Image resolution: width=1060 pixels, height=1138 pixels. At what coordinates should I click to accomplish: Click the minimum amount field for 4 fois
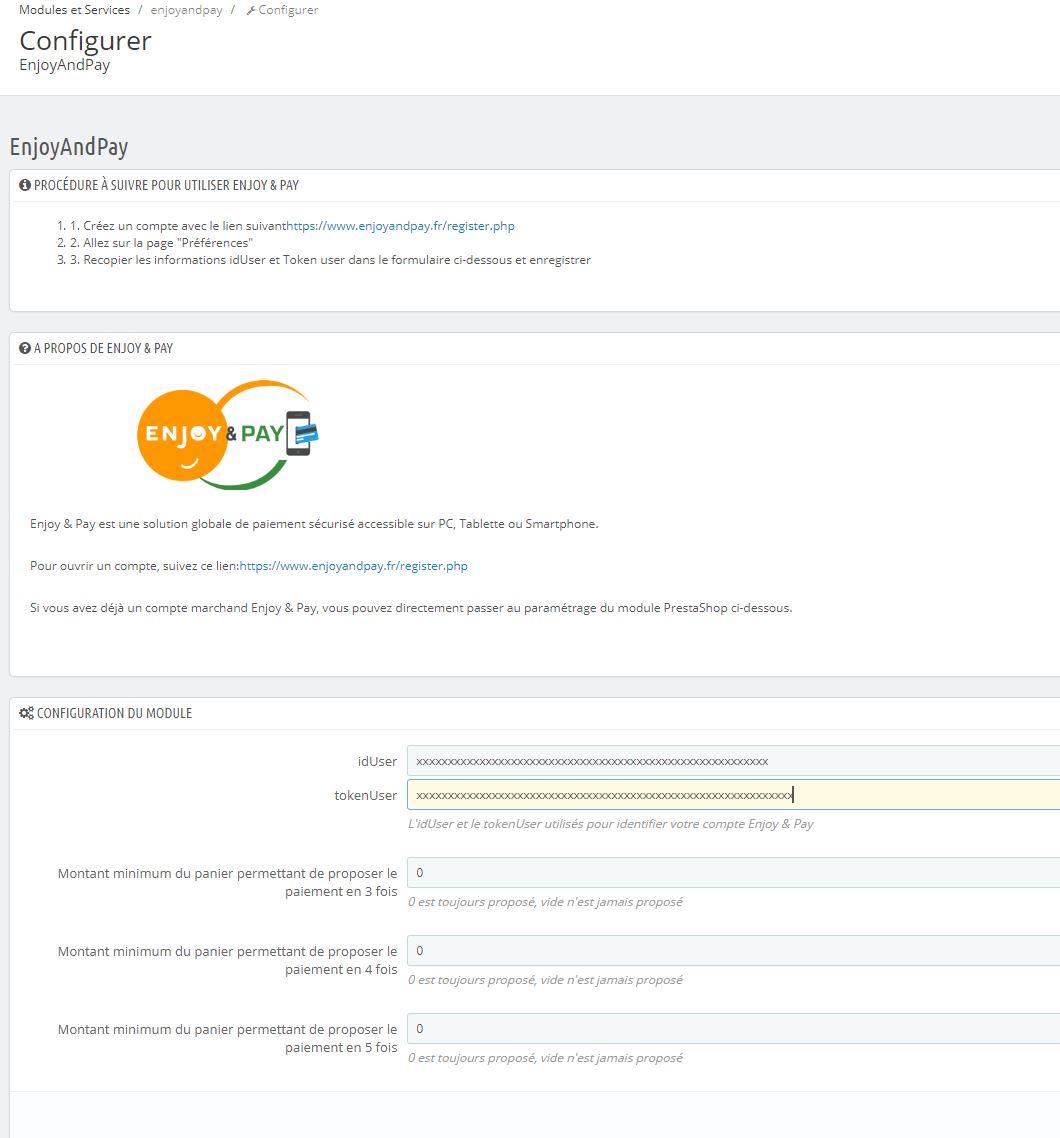point(734,951)
